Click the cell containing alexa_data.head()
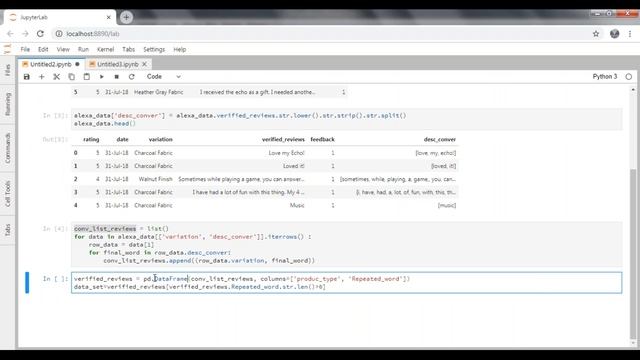This screenshot has width=640, height=360. (347, 120)
